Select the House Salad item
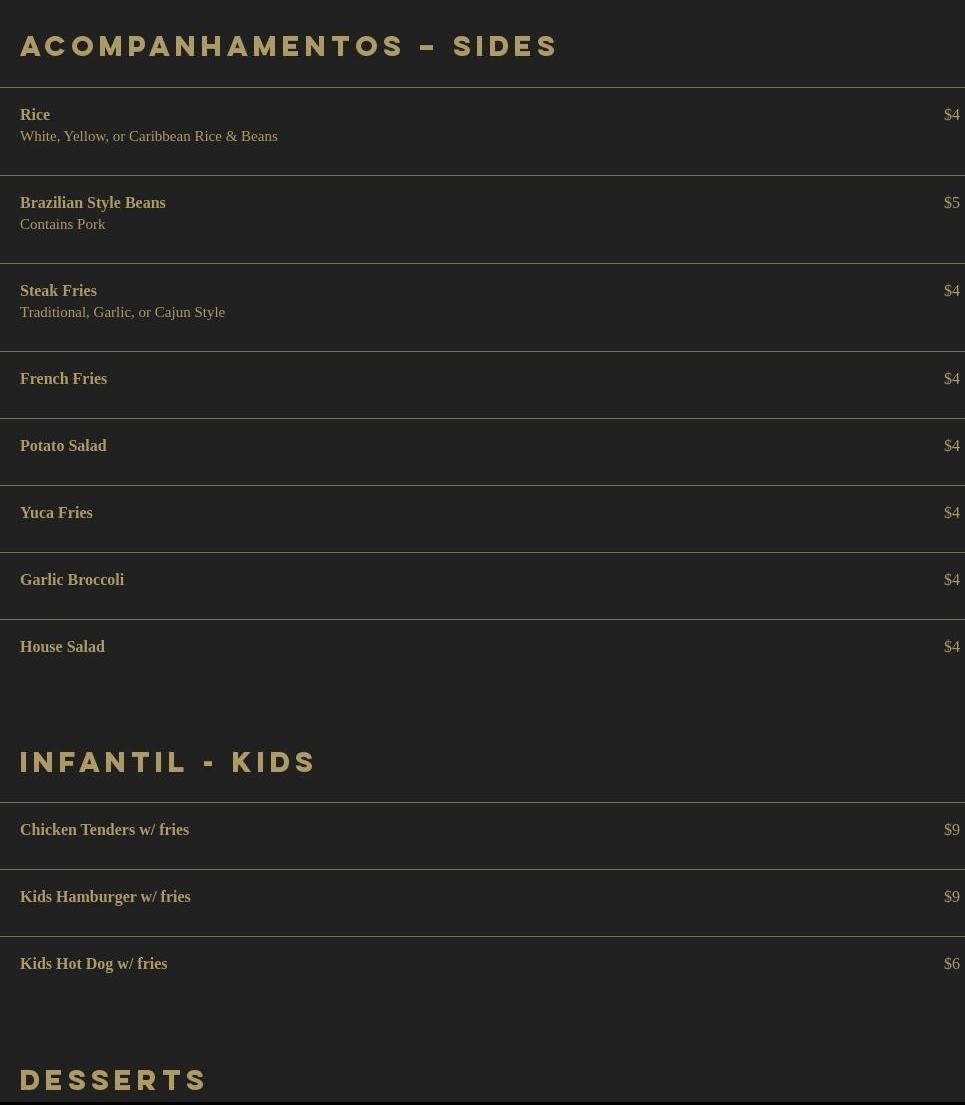Screen dimensions: 965x1105 [x=62, y=647]
